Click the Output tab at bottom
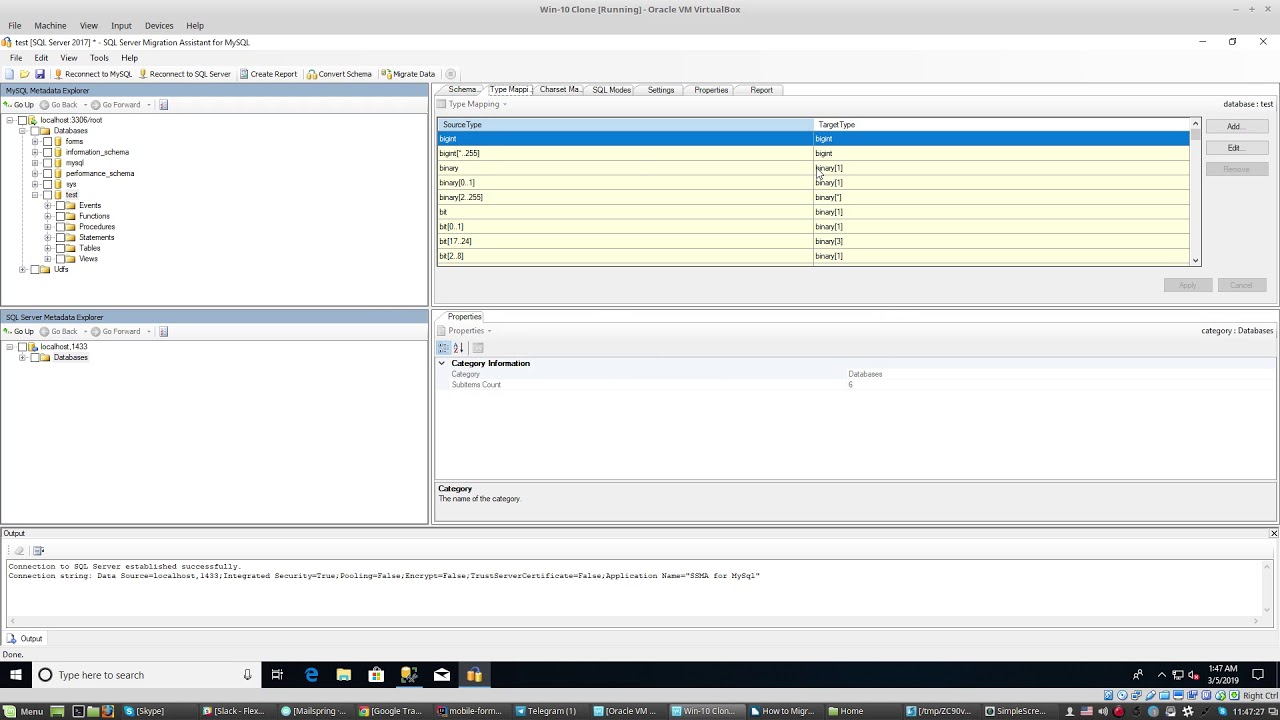Screen dimensions: 1280x720 coord(25,639)
